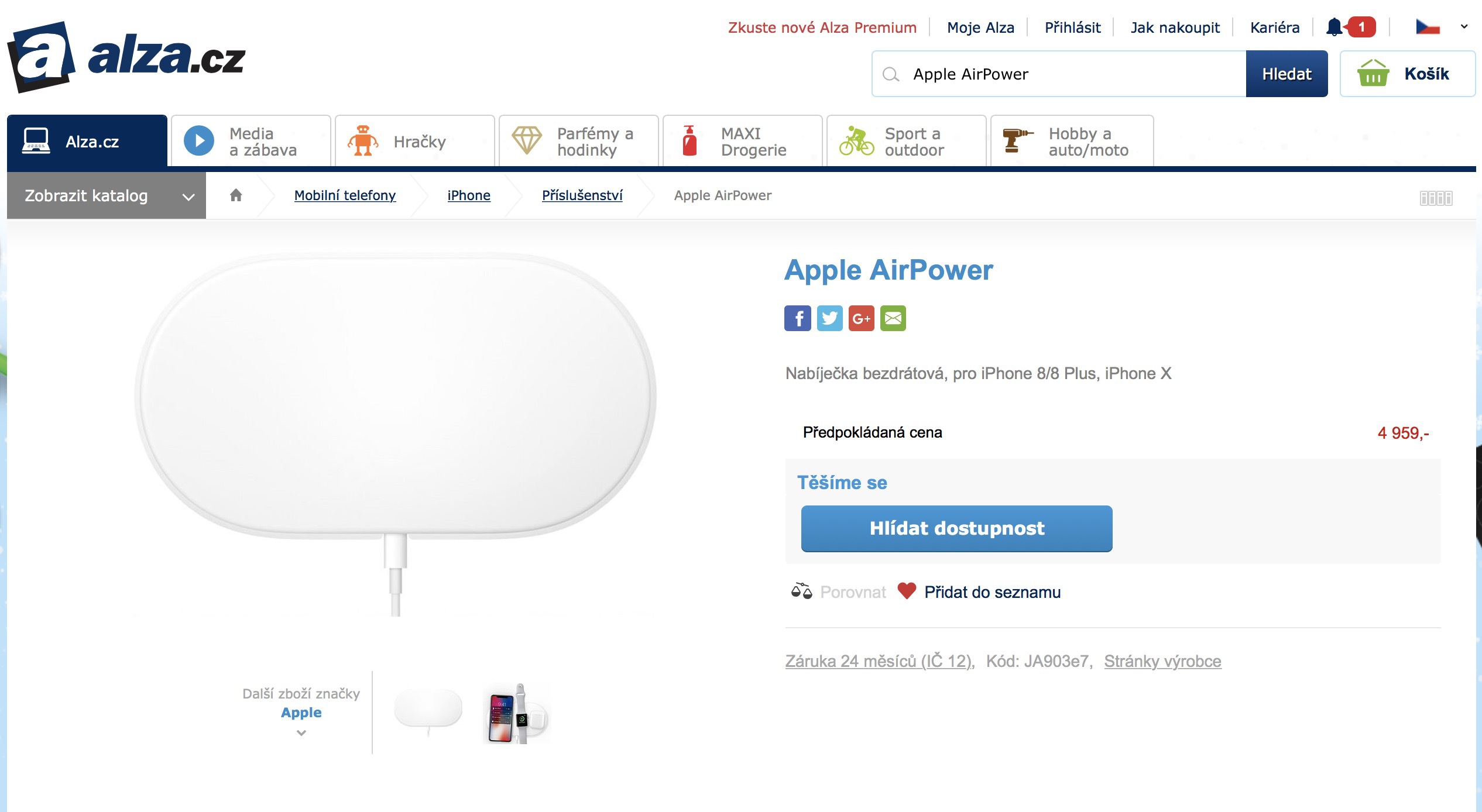Open Stránky výrobce link
The image size is (1482, 812).
tap(1162, 661)
